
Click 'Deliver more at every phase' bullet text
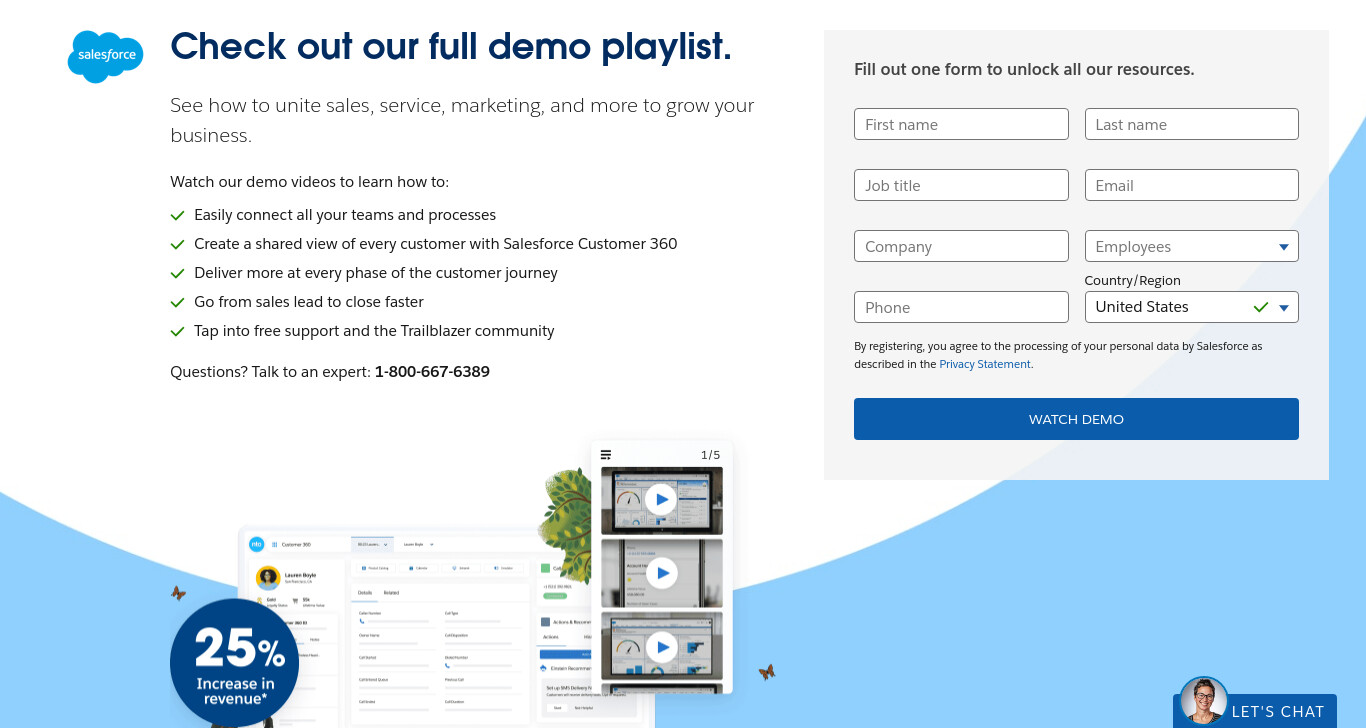click(376, 273)
